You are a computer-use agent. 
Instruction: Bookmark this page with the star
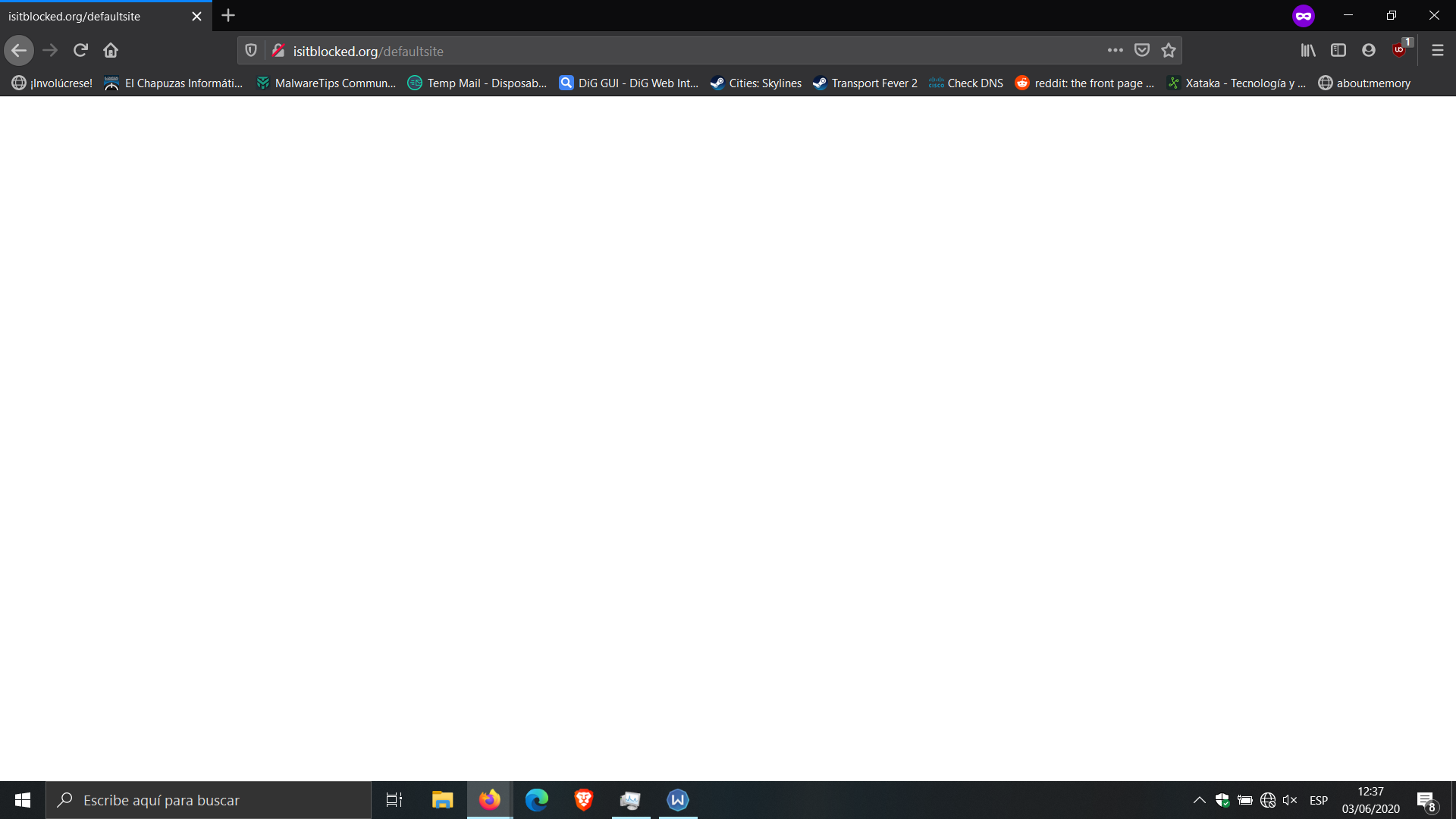(x=1169, y=51)
